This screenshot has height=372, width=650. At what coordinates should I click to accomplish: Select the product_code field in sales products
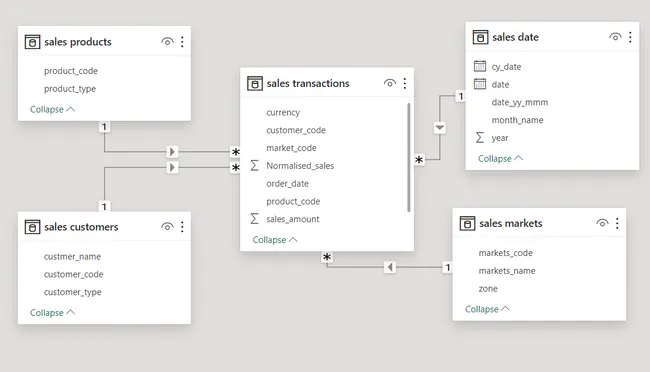click(x=71, y=71)
